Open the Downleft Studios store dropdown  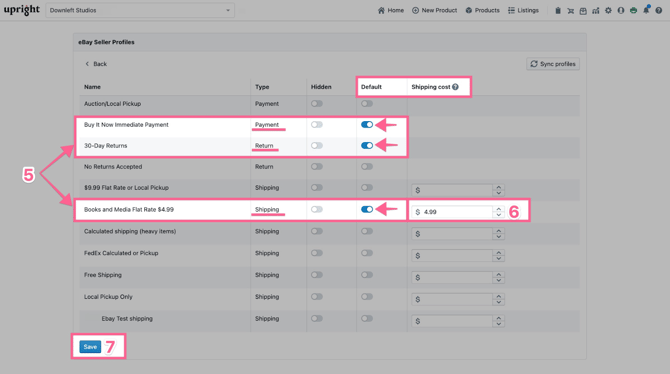click(x=140, y=10)
